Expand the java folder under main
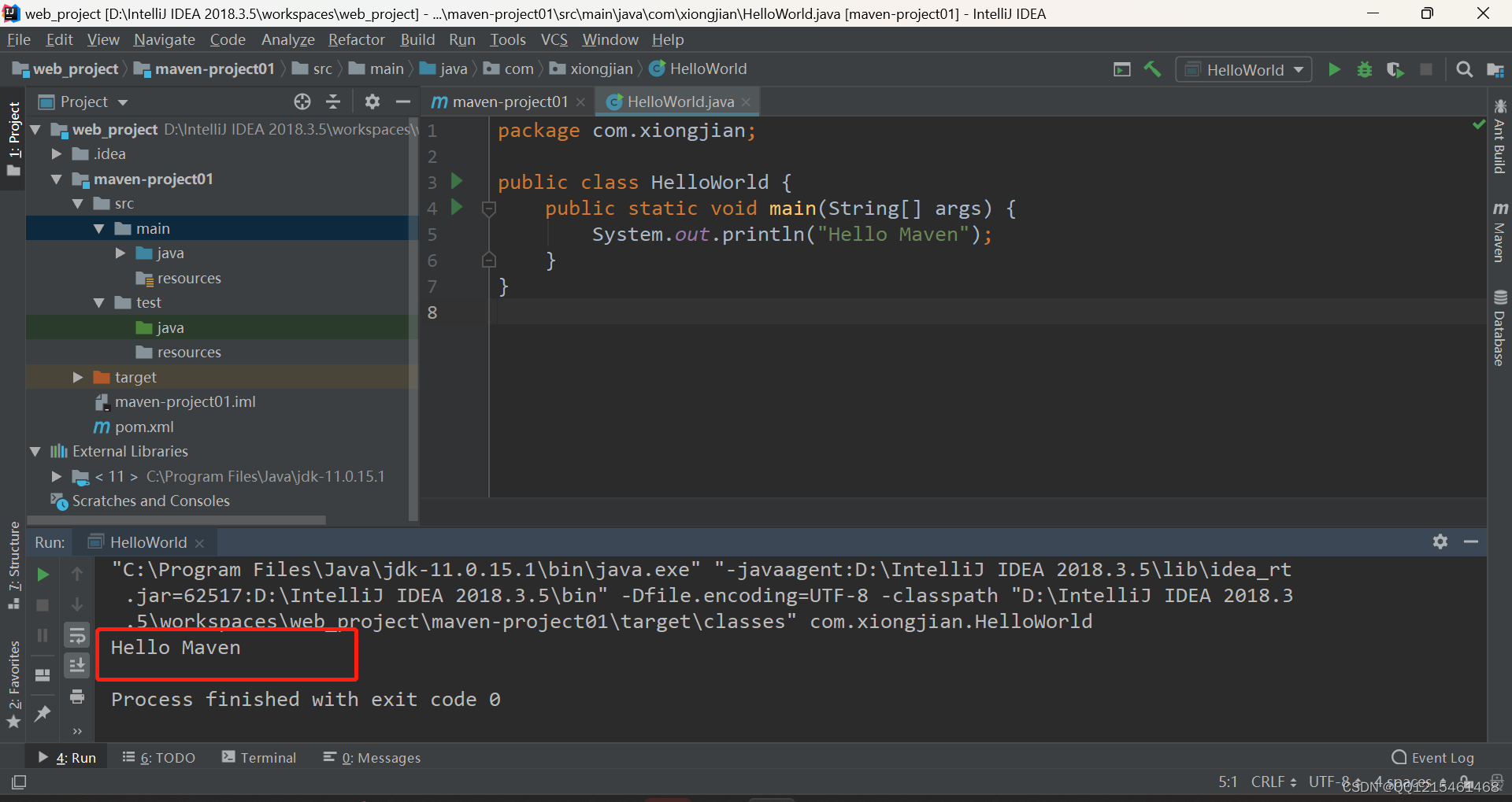This screenshot has height=802, width=1512. pyautogui.click(x=120, y=253)
